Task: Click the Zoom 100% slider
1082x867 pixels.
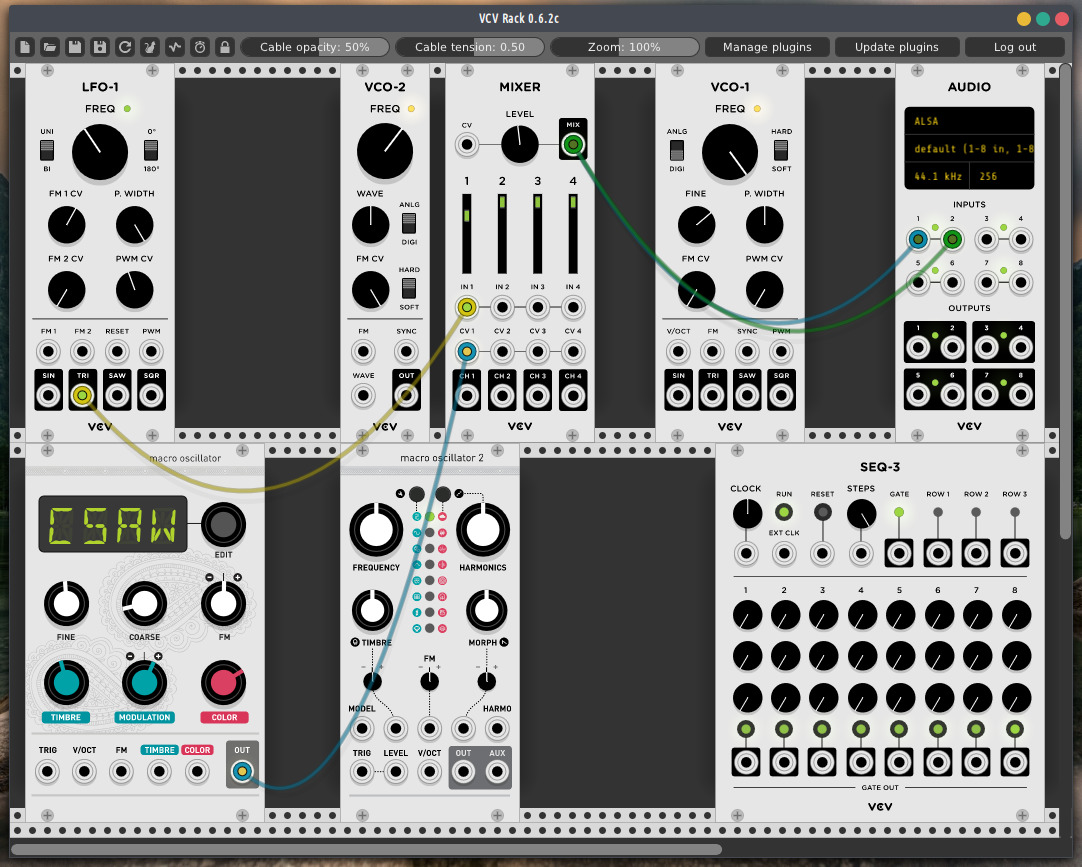Action: (x=624, y=47)
